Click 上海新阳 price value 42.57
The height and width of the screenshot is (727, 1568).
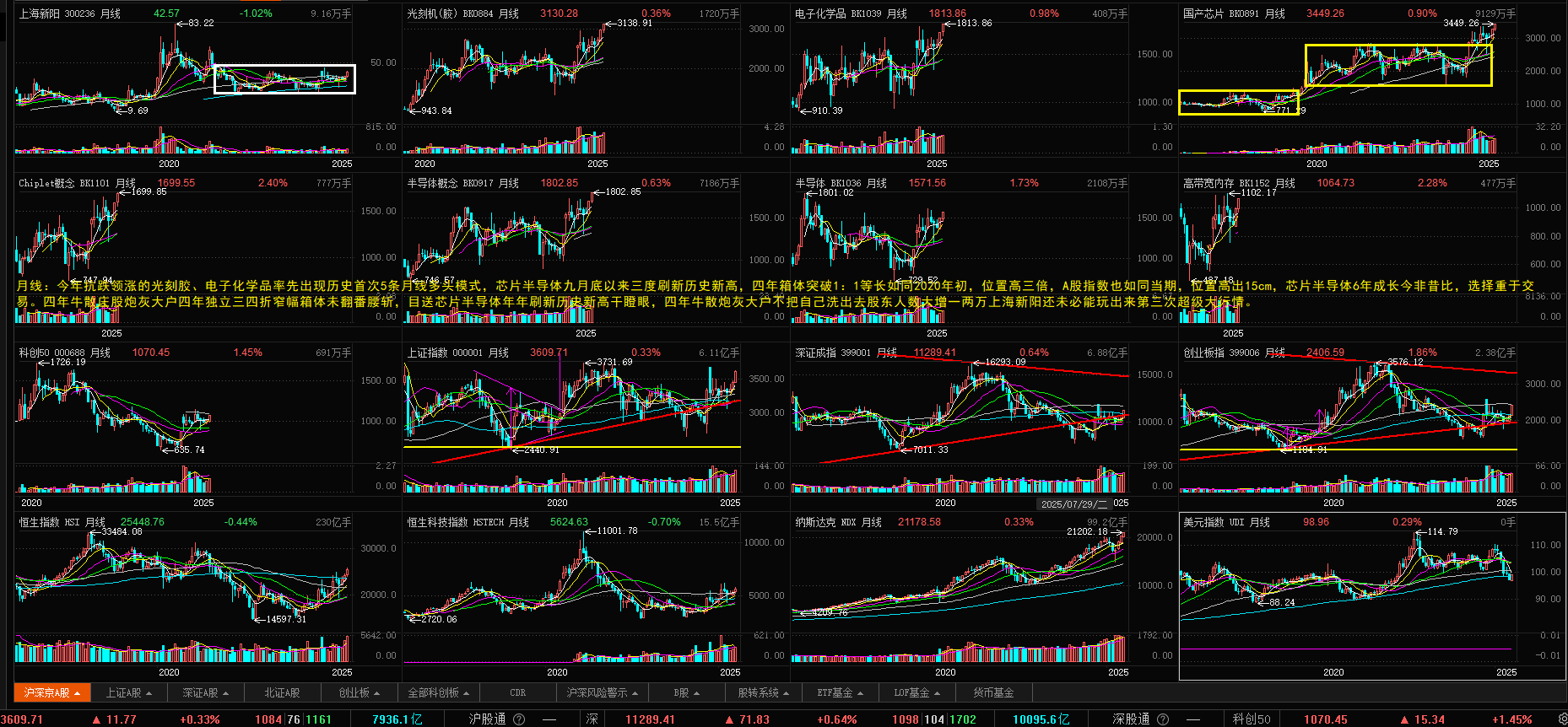click(166, 13)
